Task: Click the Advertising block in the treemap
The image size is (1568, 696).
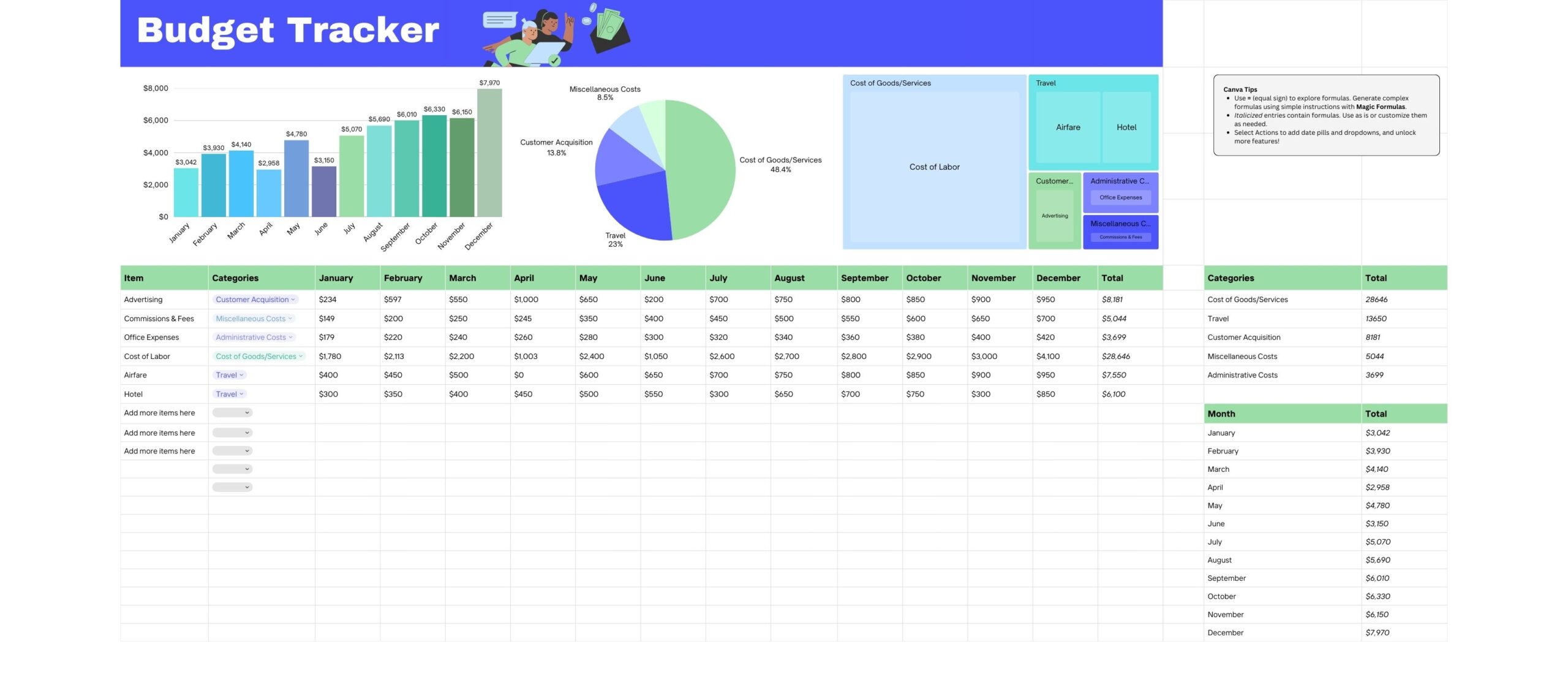Action: click(x=1055, y=215)
